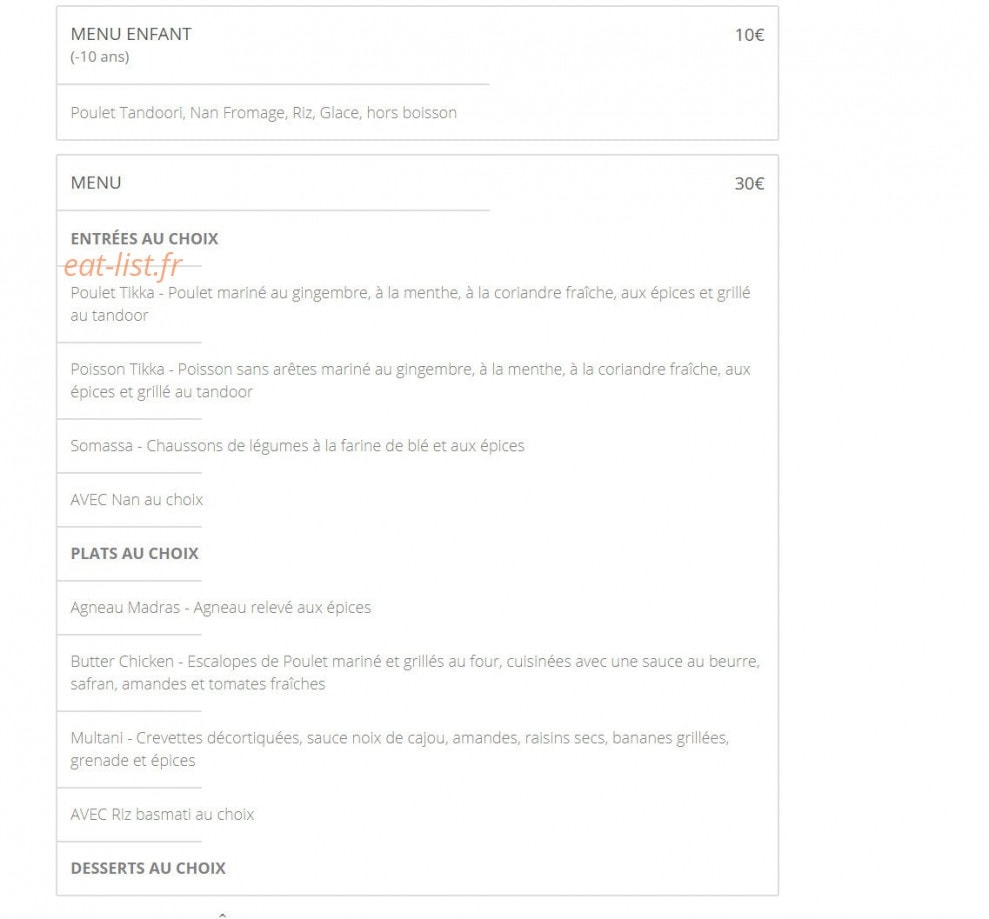Click AVEC Riz basmati au choix
The image size is (989, 919).
point(162,814)
